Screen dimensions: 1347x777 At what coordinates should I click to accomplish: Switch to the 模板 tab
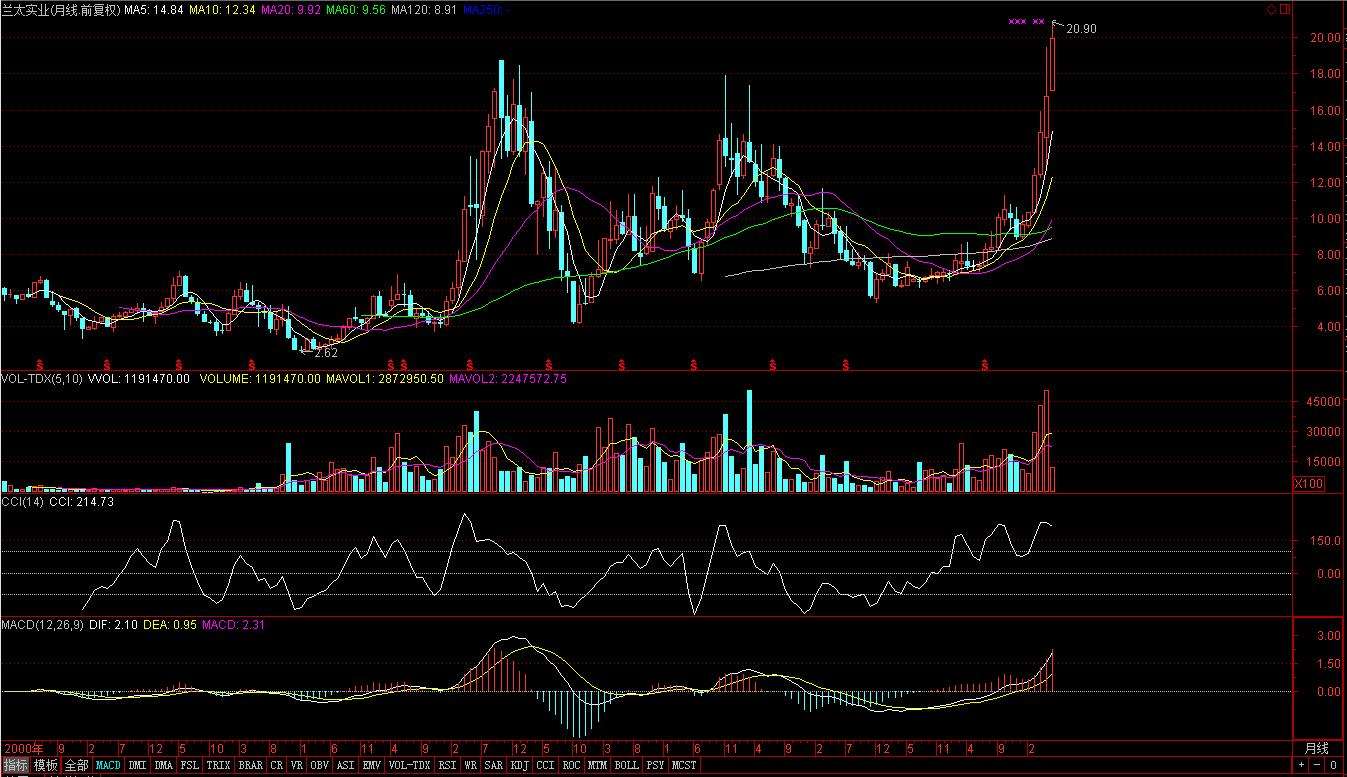45,765
